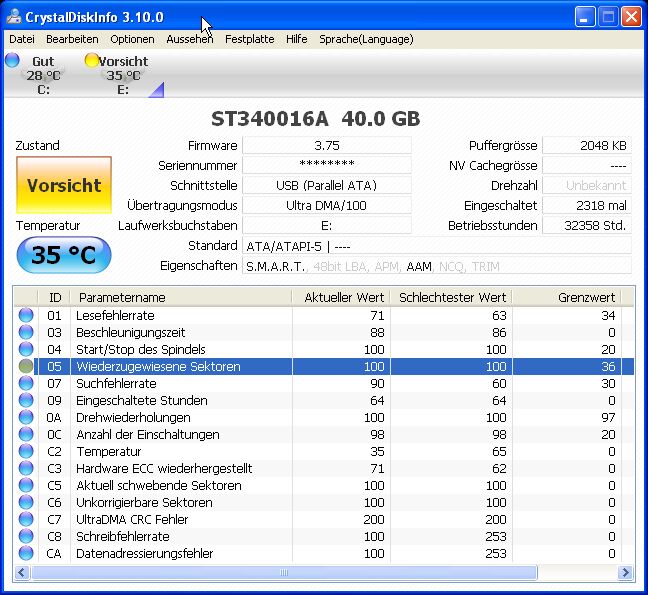Click the ID column header

(55, 298)
